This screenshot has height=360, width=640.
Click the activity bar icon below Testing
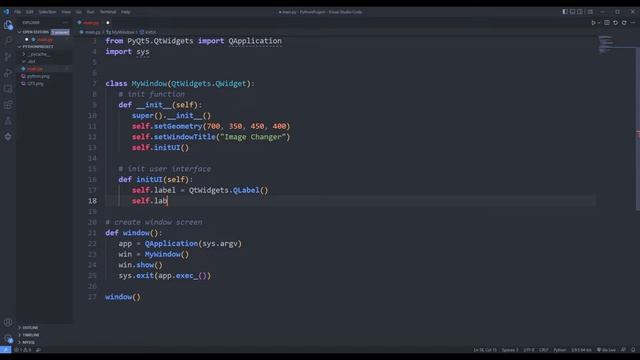(x=8, y=136)
